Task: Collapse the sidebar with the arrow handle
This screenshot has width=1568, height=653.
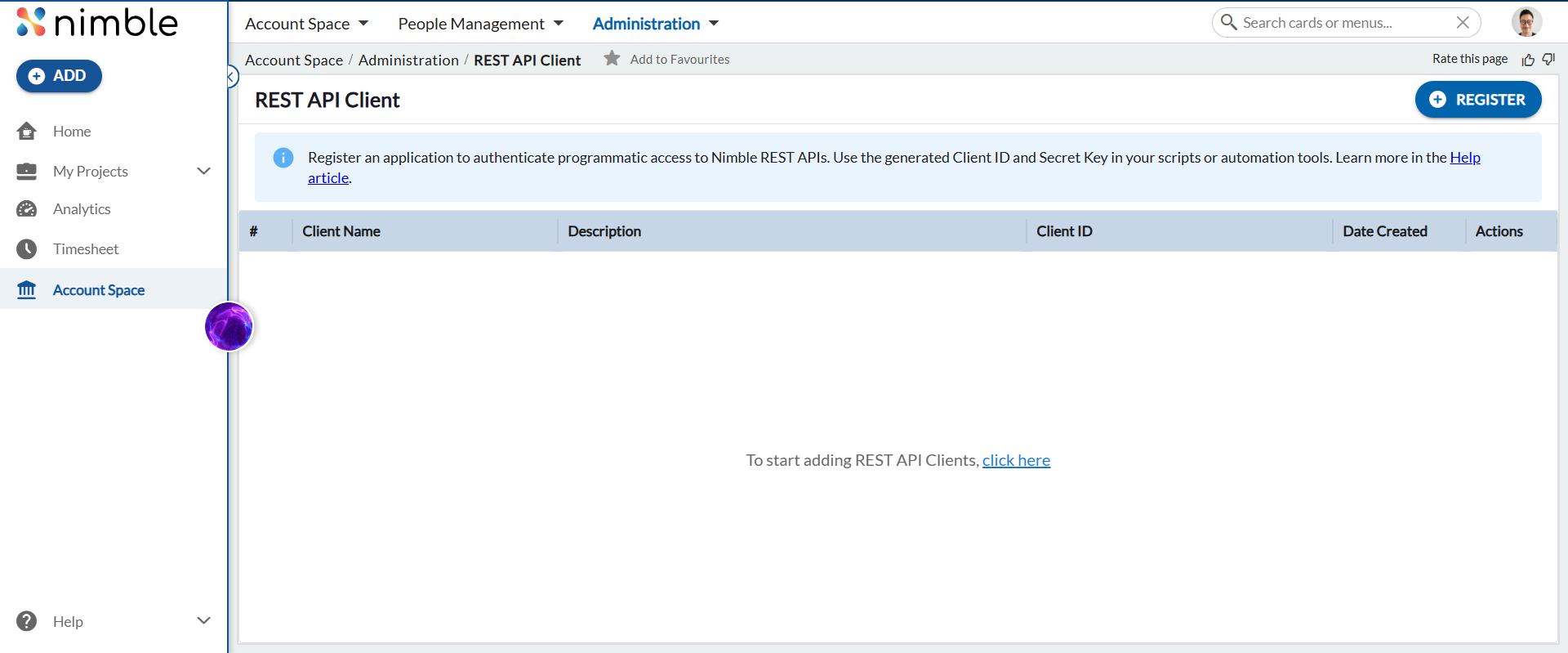Action: 232,77
